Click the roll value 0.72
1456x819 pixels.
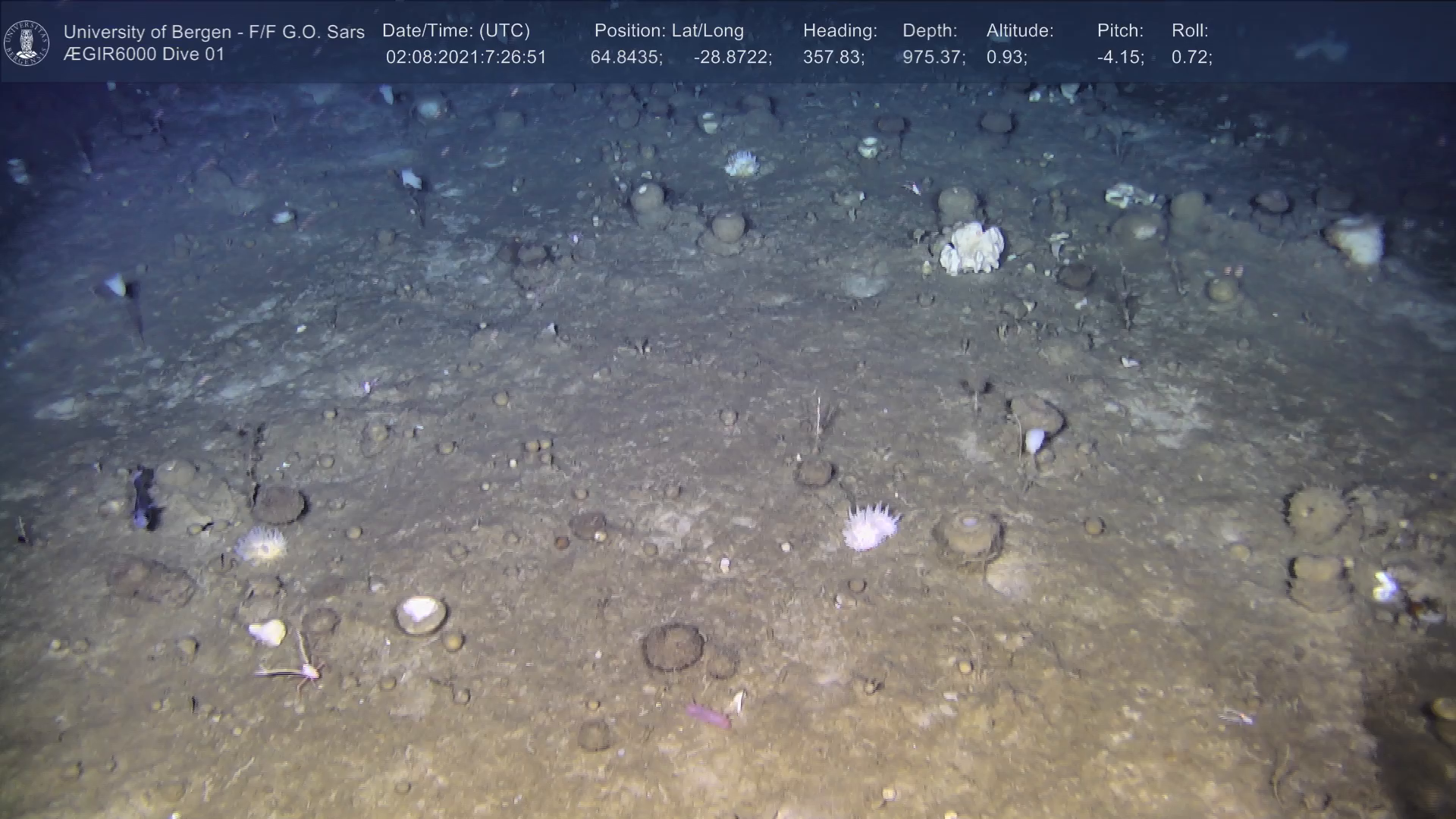click(x=1191, y=58)
